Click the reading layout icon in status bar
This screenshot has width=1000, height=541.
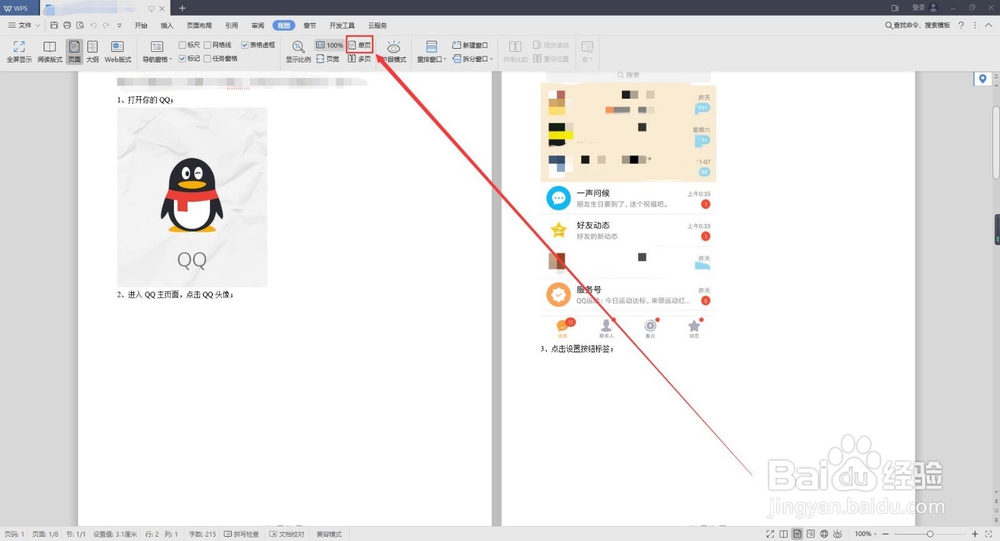[x=784, y=534]
